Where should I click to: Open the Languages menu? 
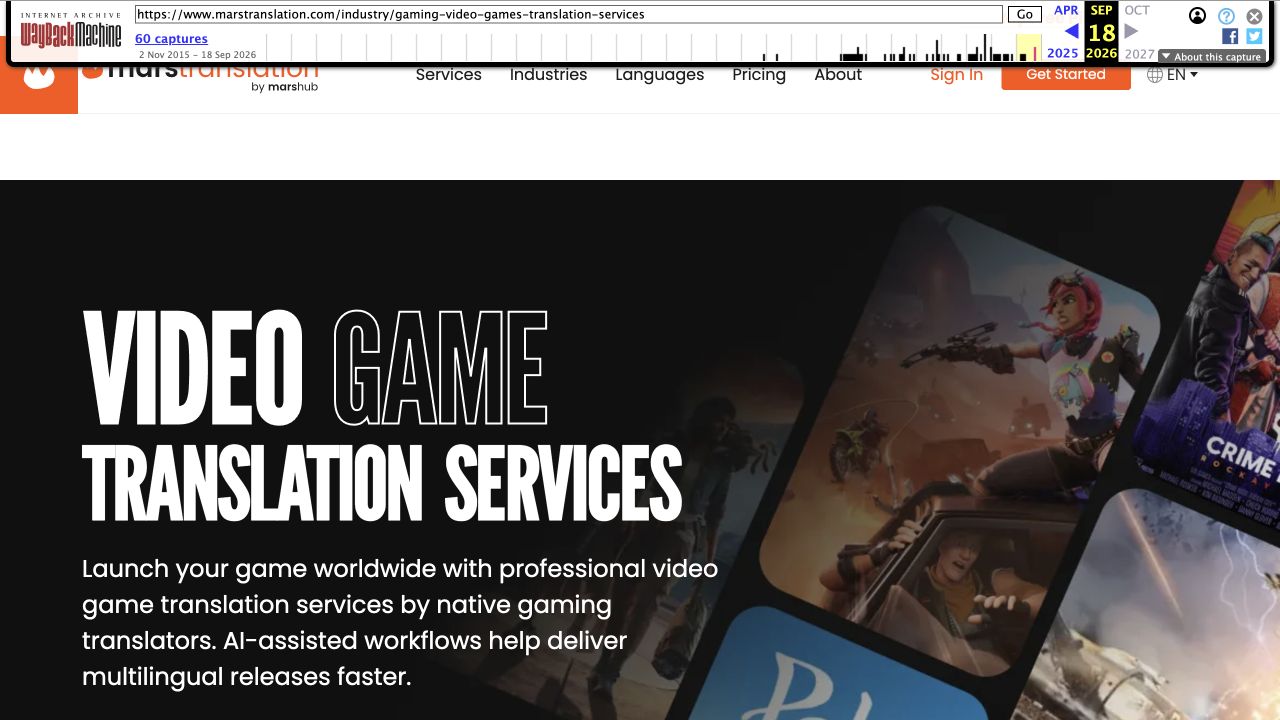coord(659,75)
